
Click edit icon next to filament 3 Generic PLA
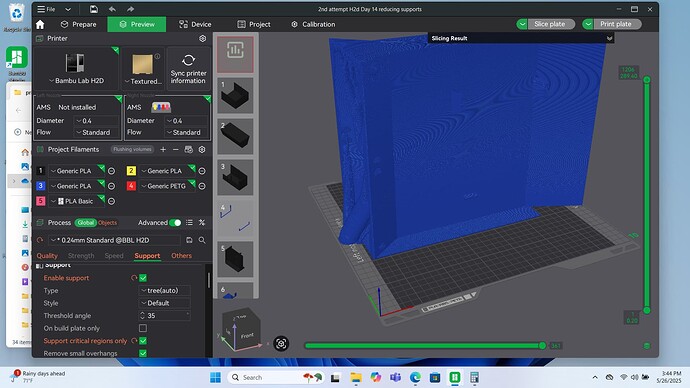tap(112, 186)
